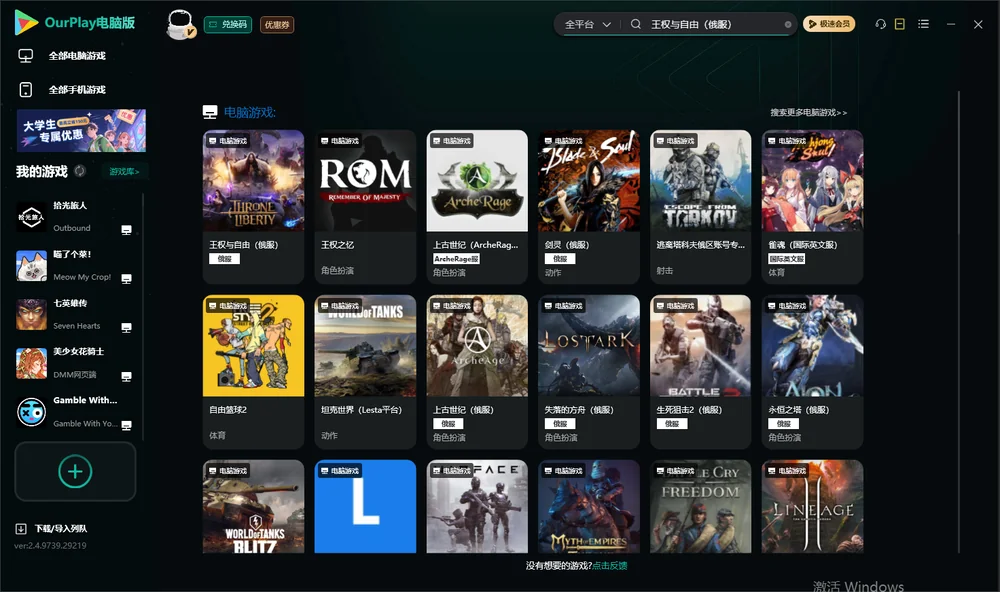Open the 自由篮球2 game card

(253, 371)
